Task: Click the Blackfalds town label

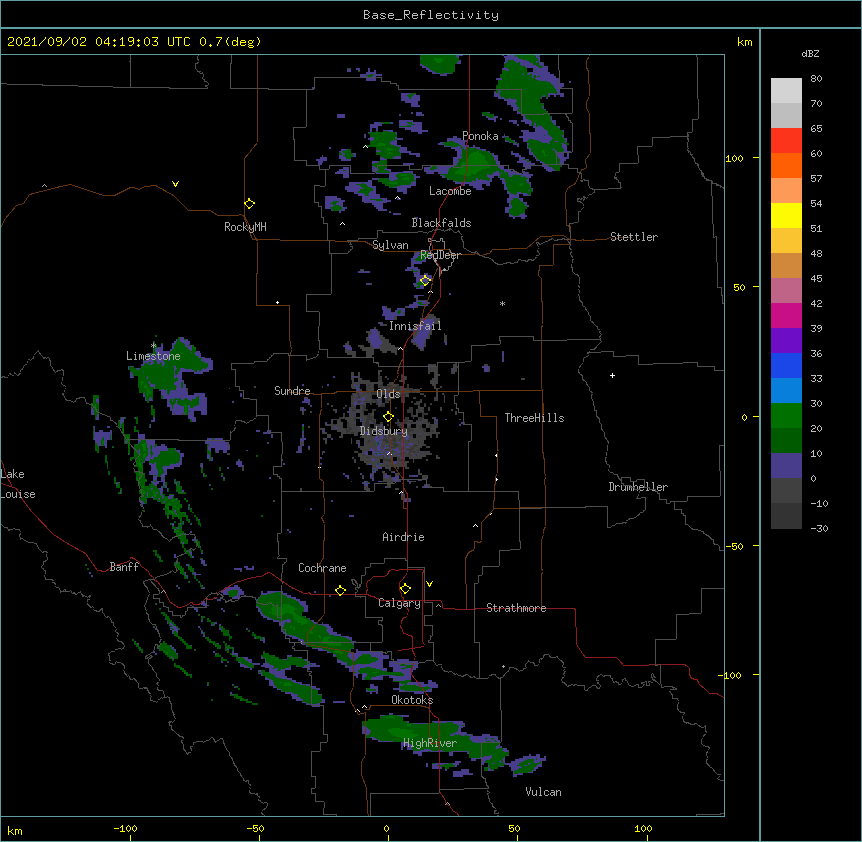Action: [441, 223]
